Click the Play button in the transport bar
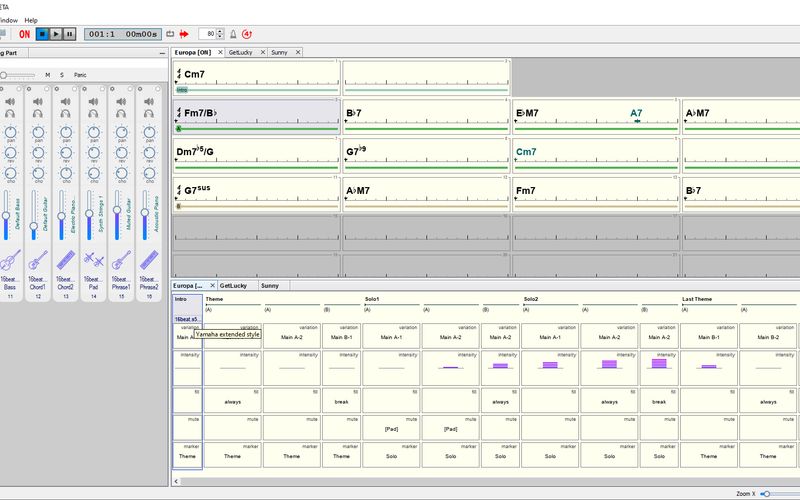The height and width of the screenshot is (500, 800). [56, 34]
